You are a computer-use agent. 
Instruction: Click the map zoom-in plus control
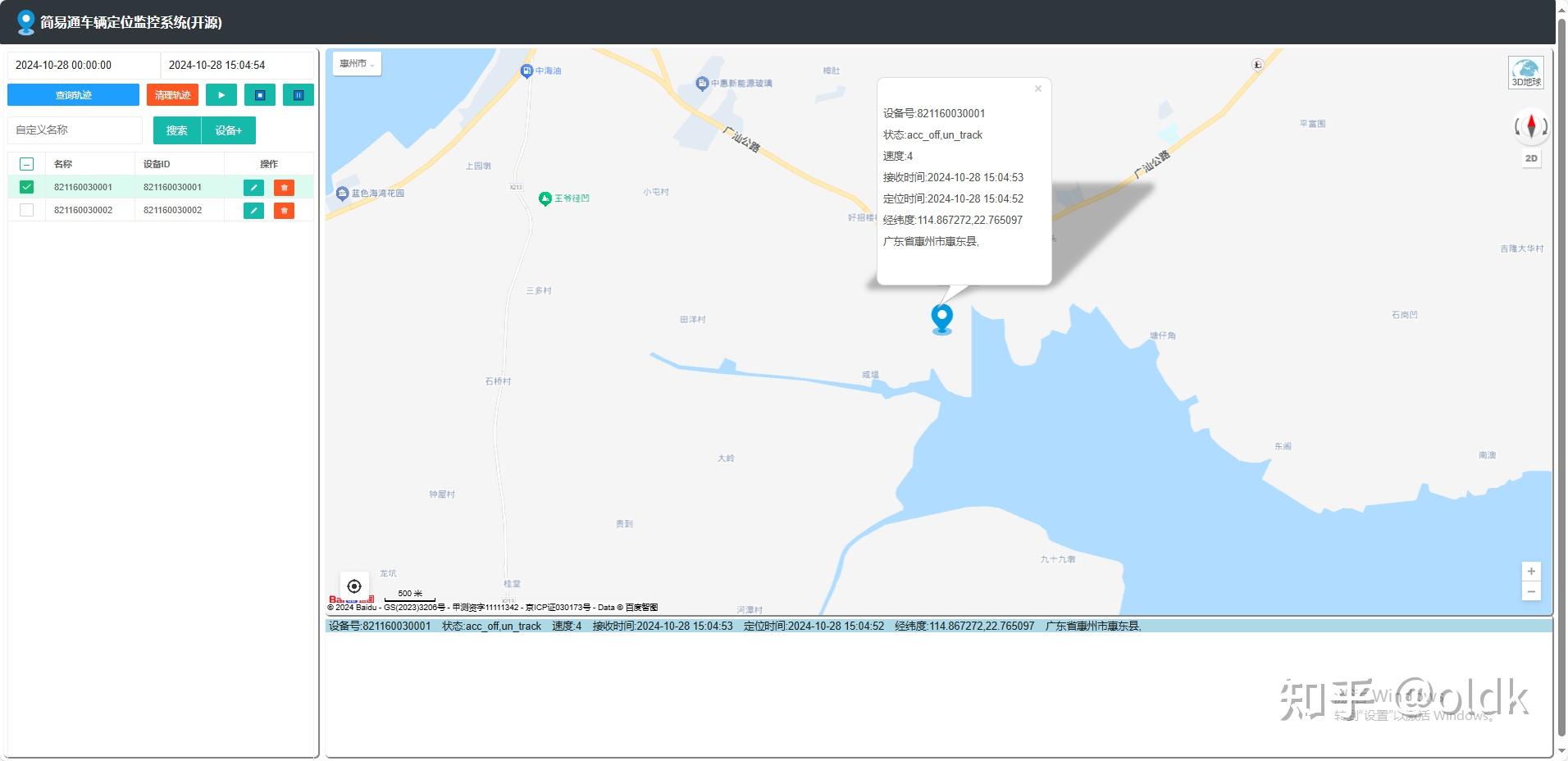1531,571
